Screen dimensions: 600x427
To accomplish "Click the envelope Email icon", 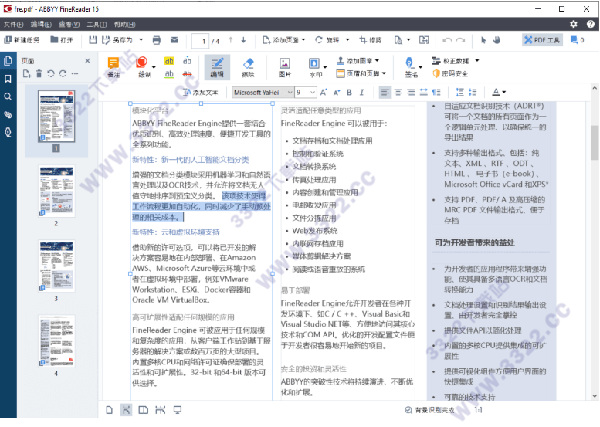I will pos(174,39).
